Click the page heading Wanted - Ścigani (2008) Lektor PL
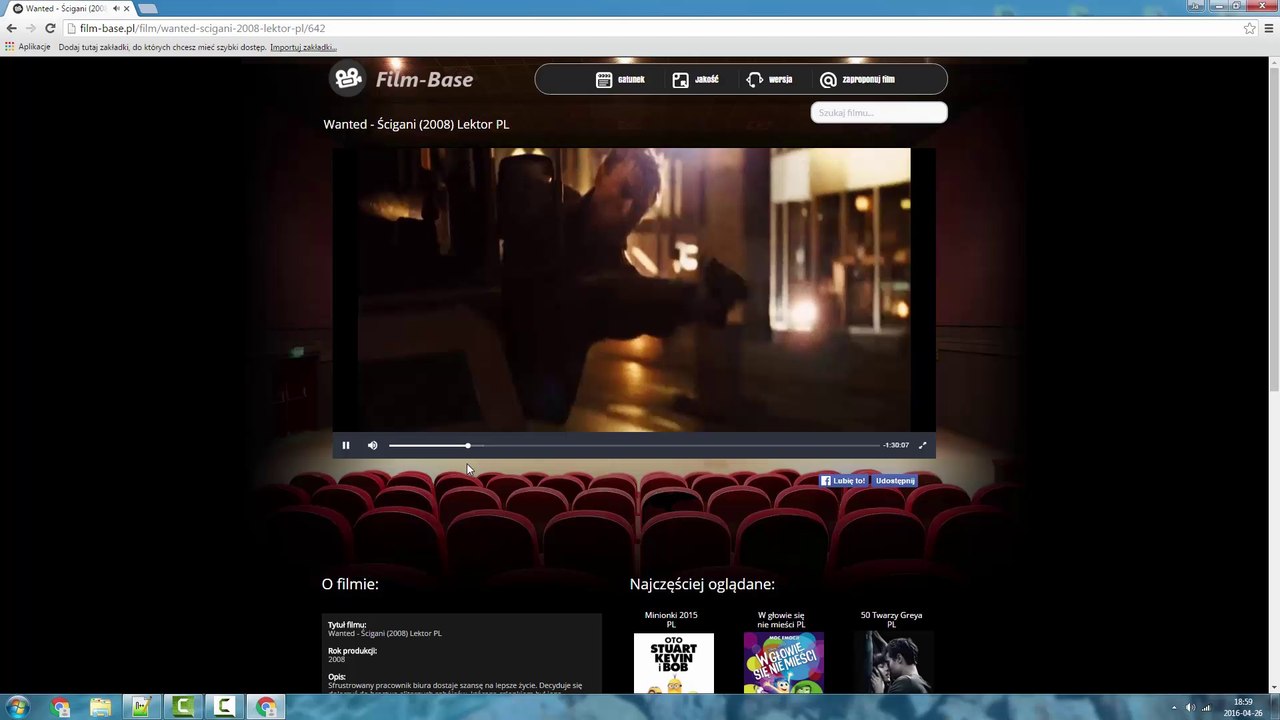Screen dimensions: 1280x720 point(416,124)
